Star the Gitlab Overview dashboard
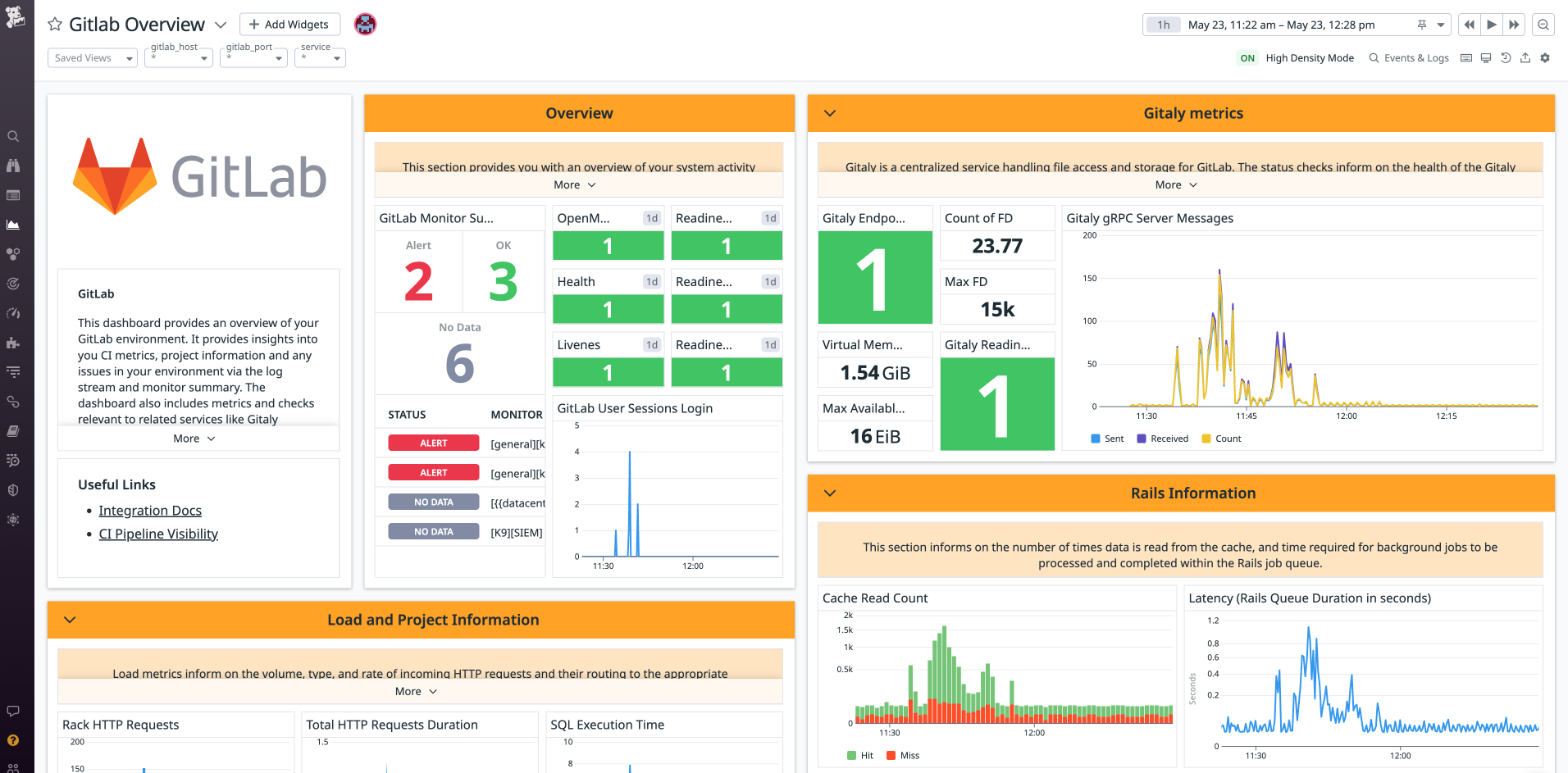The height and width of the screenshot is (773, 1568). 54,24
